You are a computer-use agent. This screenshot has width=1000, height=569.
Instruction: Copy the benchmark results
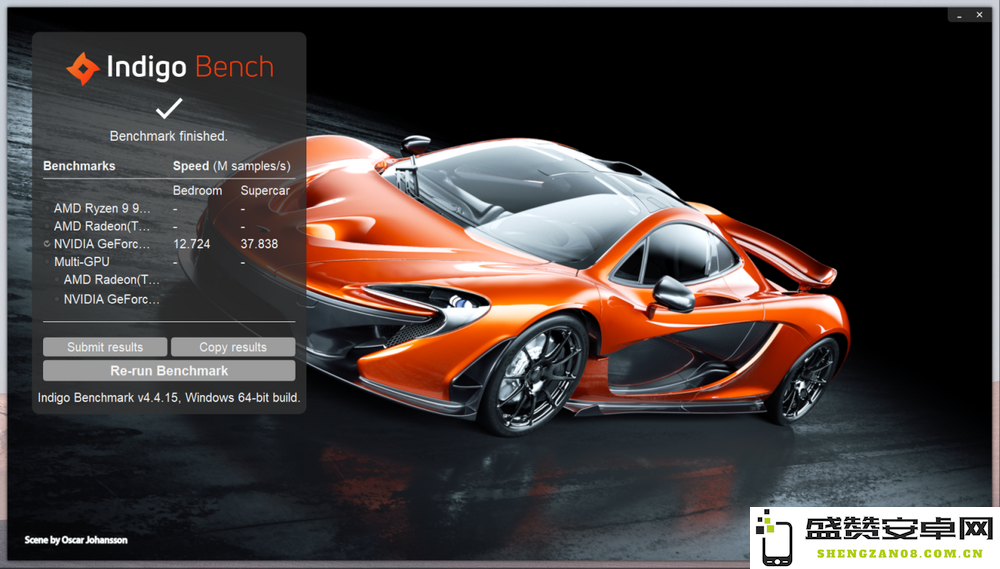(233, 347)
